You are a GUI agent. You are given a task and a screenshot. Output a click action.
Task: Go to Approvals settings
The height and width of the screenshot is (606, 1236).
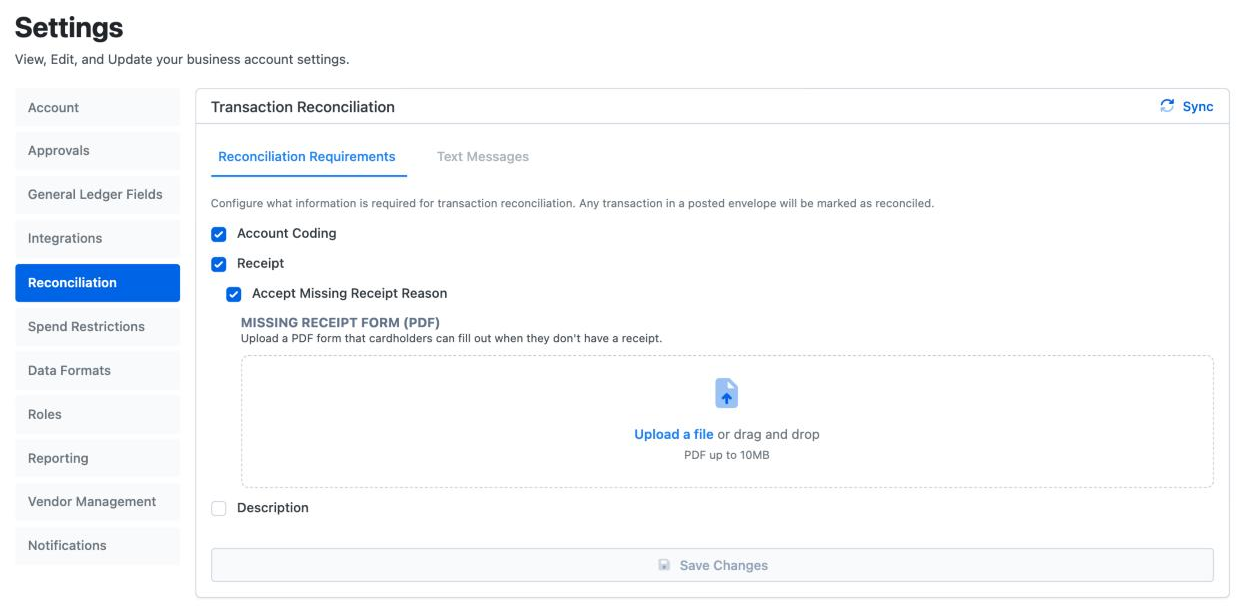97,151
